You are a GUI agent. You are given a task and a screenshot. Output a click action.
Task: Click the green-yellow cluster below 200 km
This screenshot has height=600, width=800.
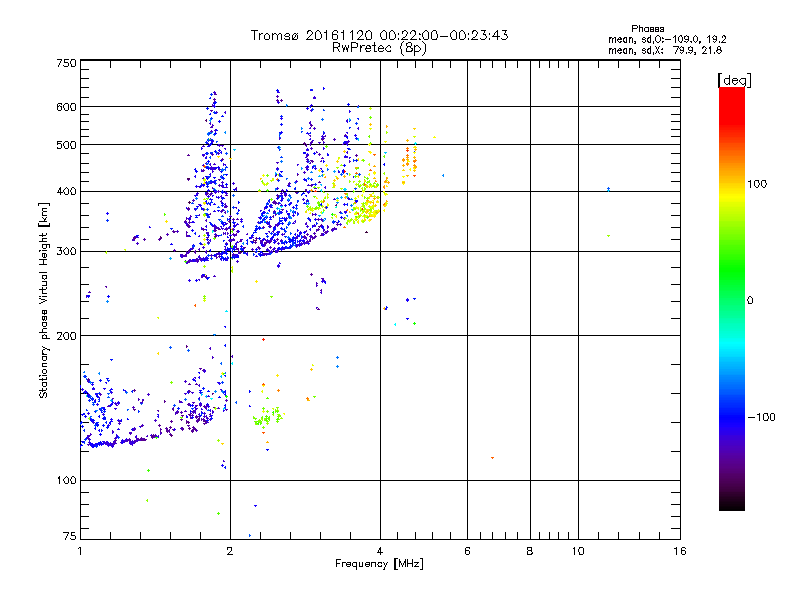click(x=264, y=418)
